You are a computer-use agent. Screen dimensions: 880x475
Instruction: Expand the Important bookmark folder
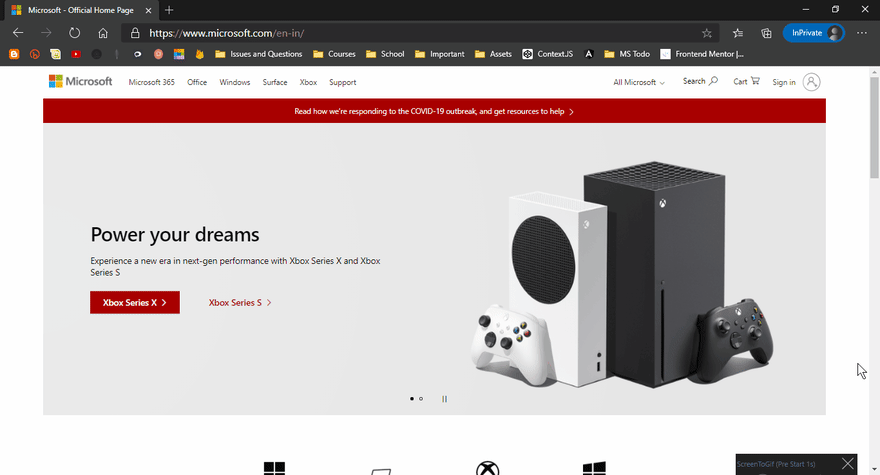coord(439,54)
